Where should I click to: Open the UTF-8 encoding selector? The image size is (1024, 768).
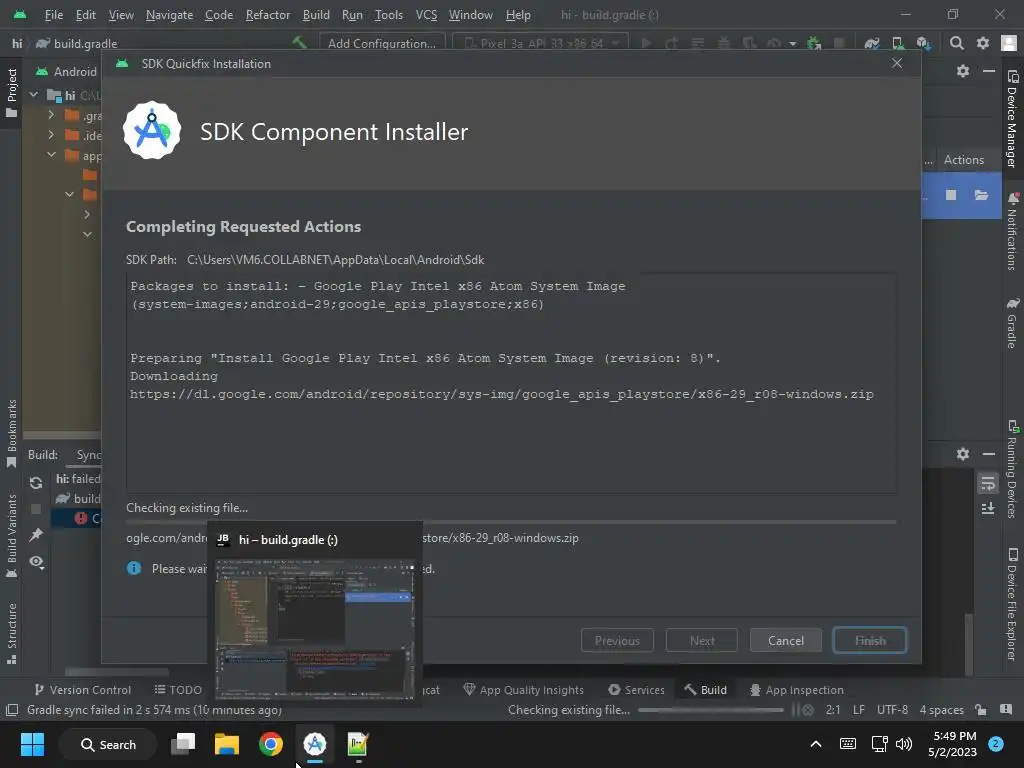click(892, 710)
